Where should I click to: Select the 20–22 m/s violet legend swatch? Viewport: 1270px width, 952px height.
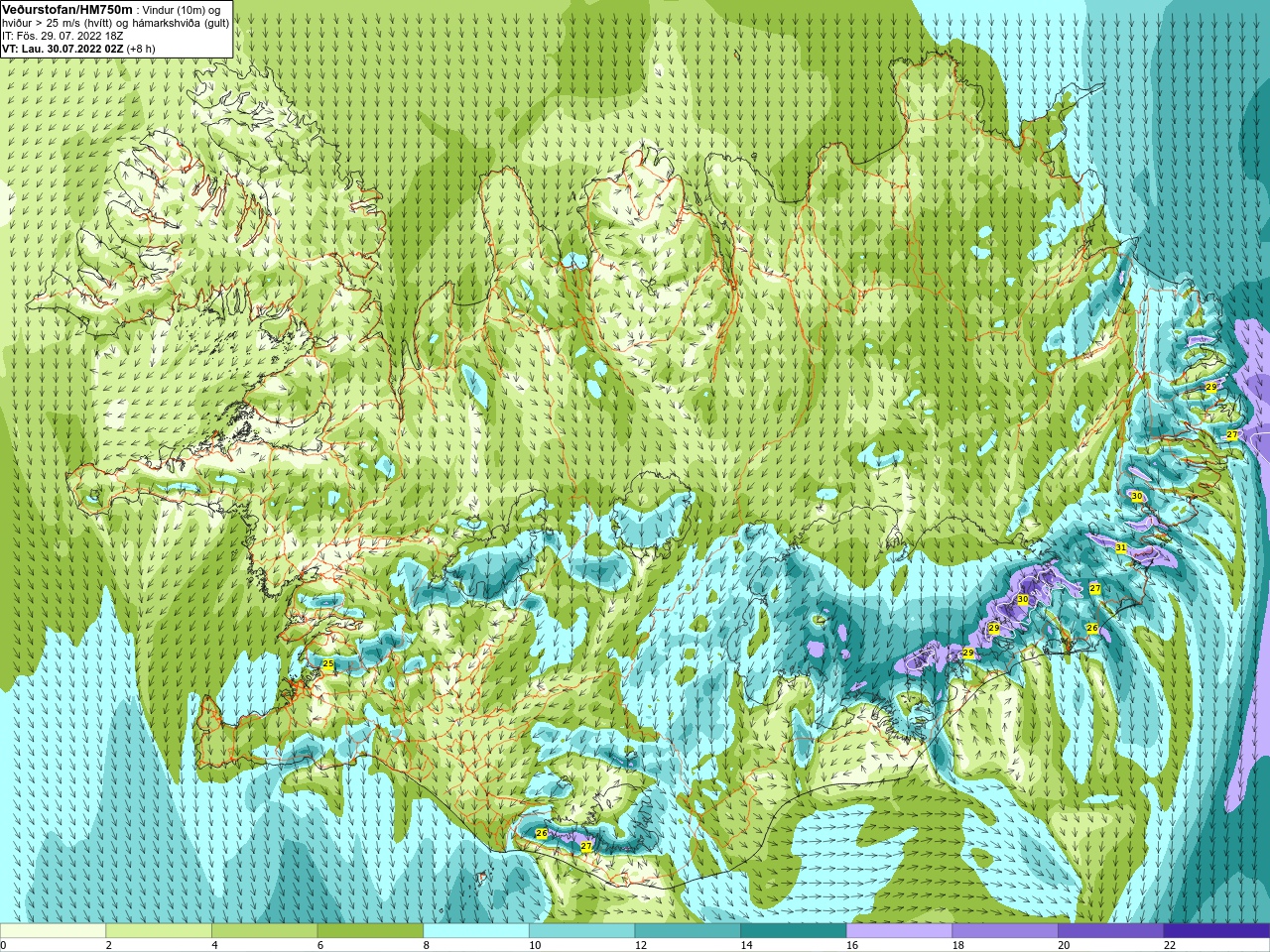coord(1110,931)
